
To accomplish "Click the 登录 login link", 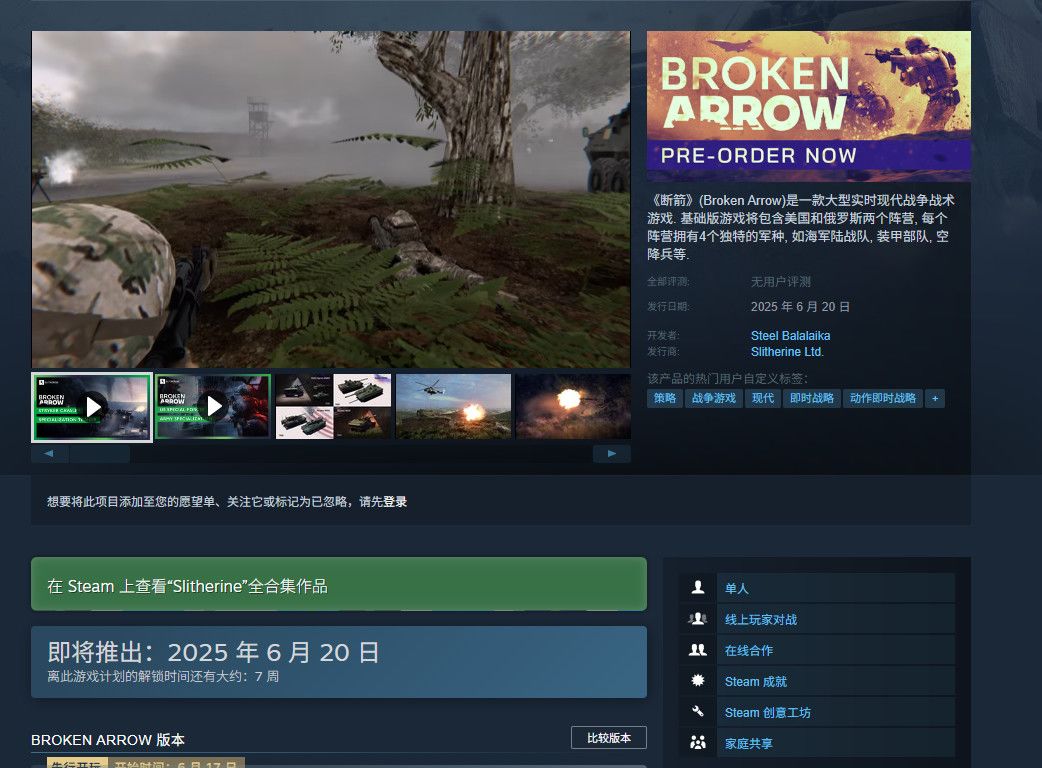I will pyautogui.click(x=395, y=502).
